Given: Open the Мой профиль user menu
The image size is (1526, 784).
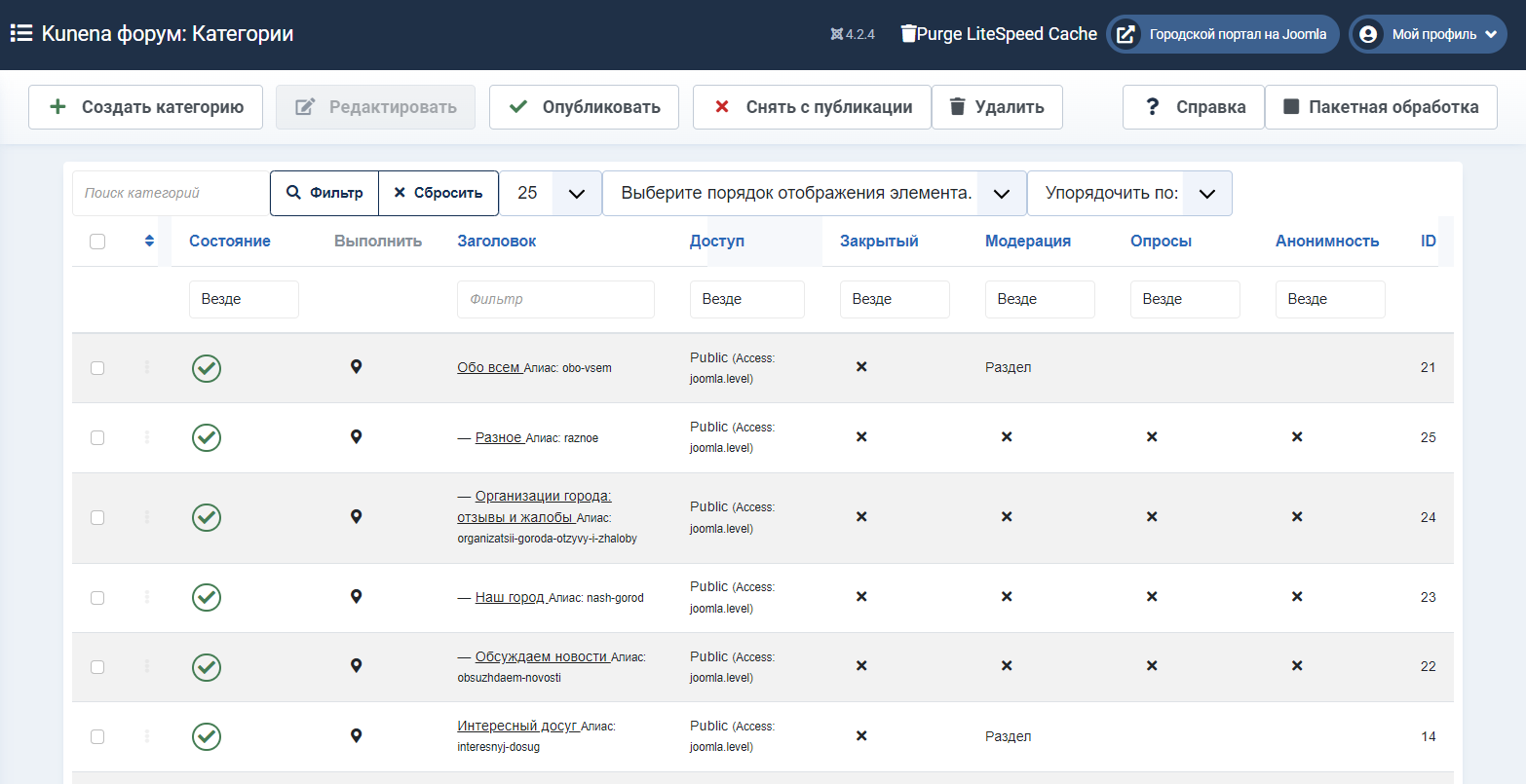Looking at the screenshot, I should (1429, 34).
